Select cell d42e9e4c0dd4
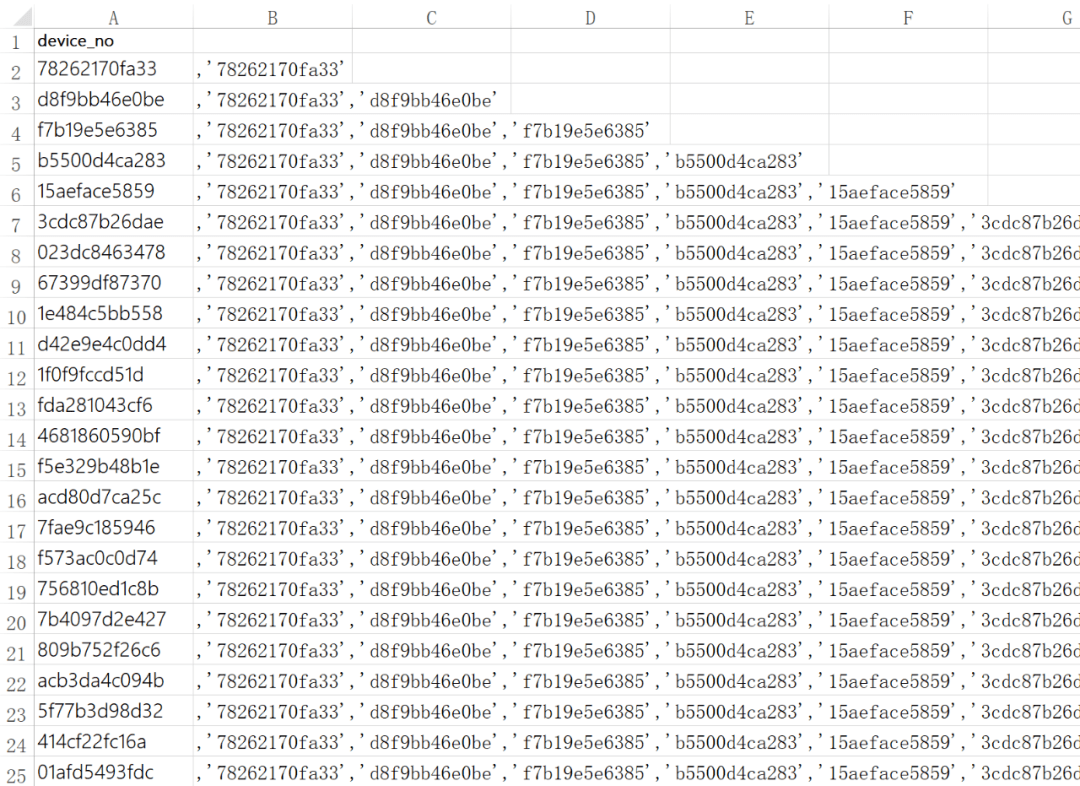The image size is (1080, 786). 114,344
